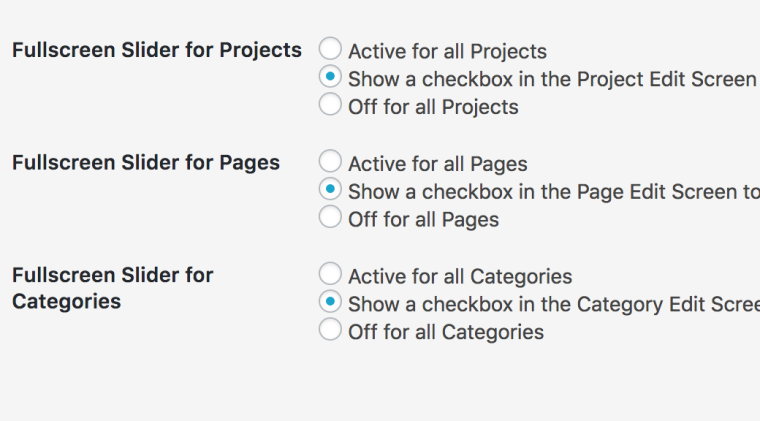Select the Page Edit Screen checkbox radio button
Screen dimensions: 760x421
click(x=330, y=190)
